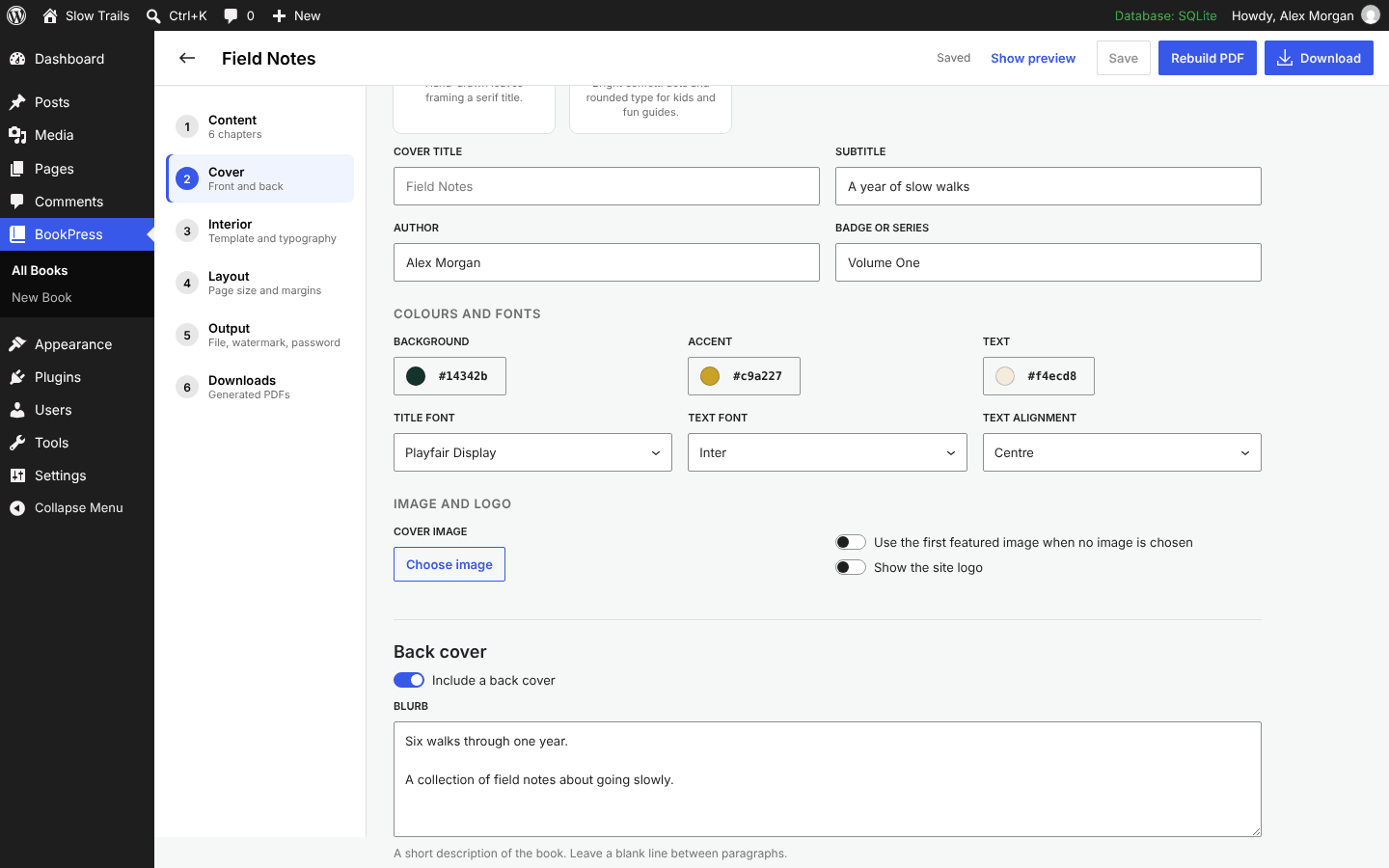1389x868 pixels.
Task: Open the Title Font dropdown
Action: (532, 452)
